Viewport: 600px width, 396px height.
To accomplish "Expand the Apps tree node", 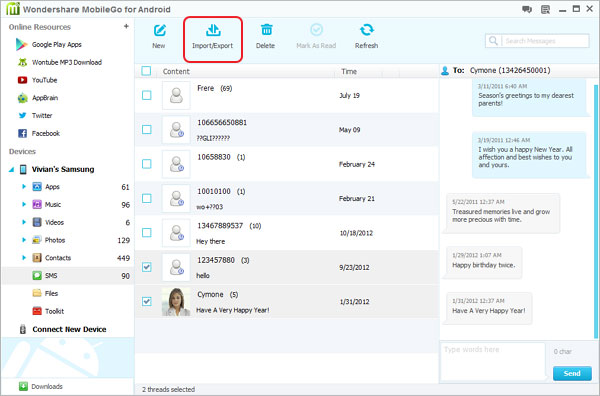I will tap(24, 187).
